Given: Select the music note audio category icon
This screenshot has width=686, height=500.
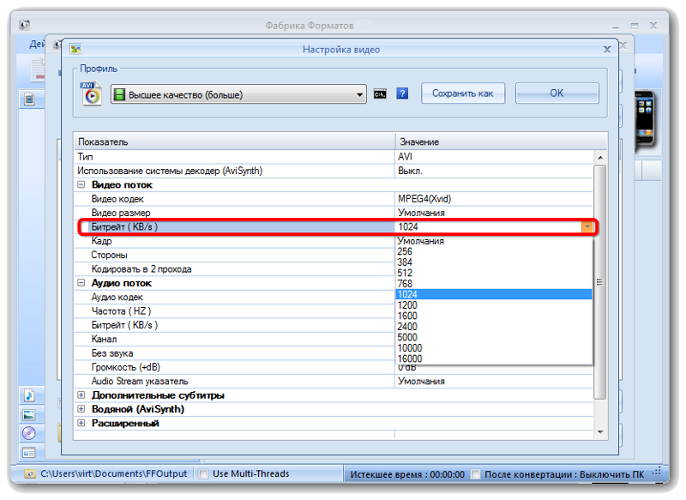Looking at the screenshot, I should (29, 395).
